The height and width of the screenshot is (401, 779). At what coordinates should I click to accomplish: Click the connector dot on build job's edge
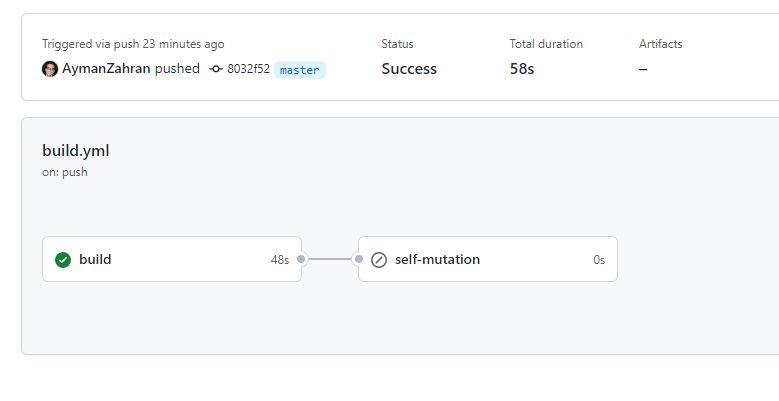coord(301,260)
